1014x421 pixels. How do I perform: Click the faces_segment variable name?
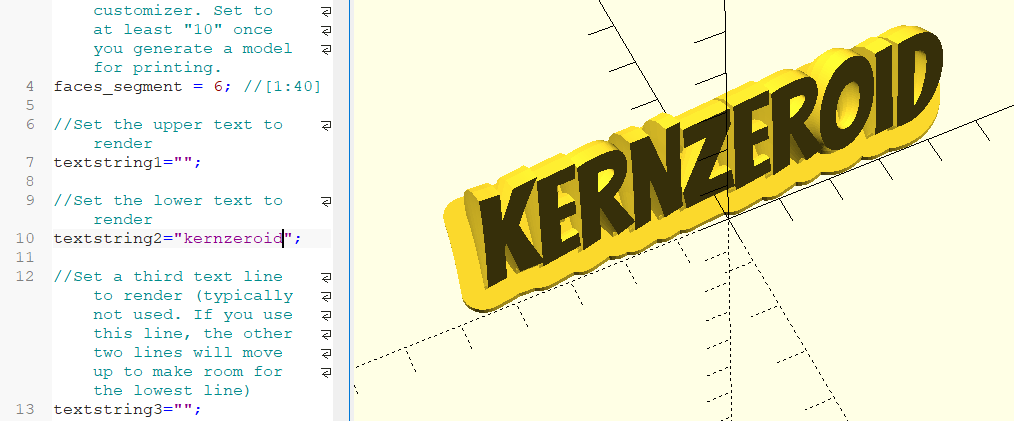coord(118,87)
